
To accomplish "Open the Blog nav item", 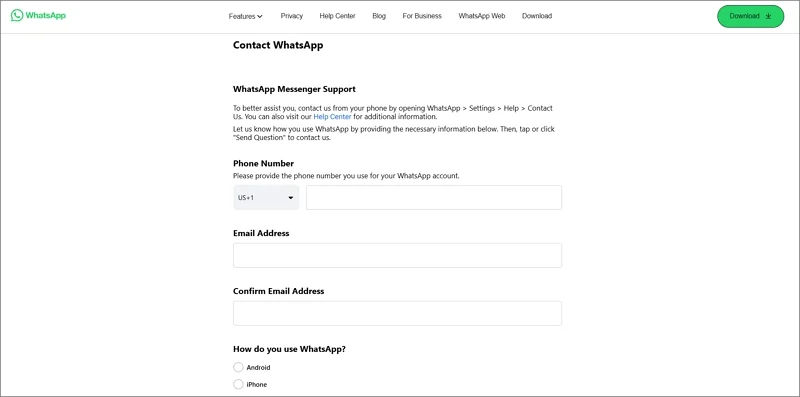I will [379, 16].
